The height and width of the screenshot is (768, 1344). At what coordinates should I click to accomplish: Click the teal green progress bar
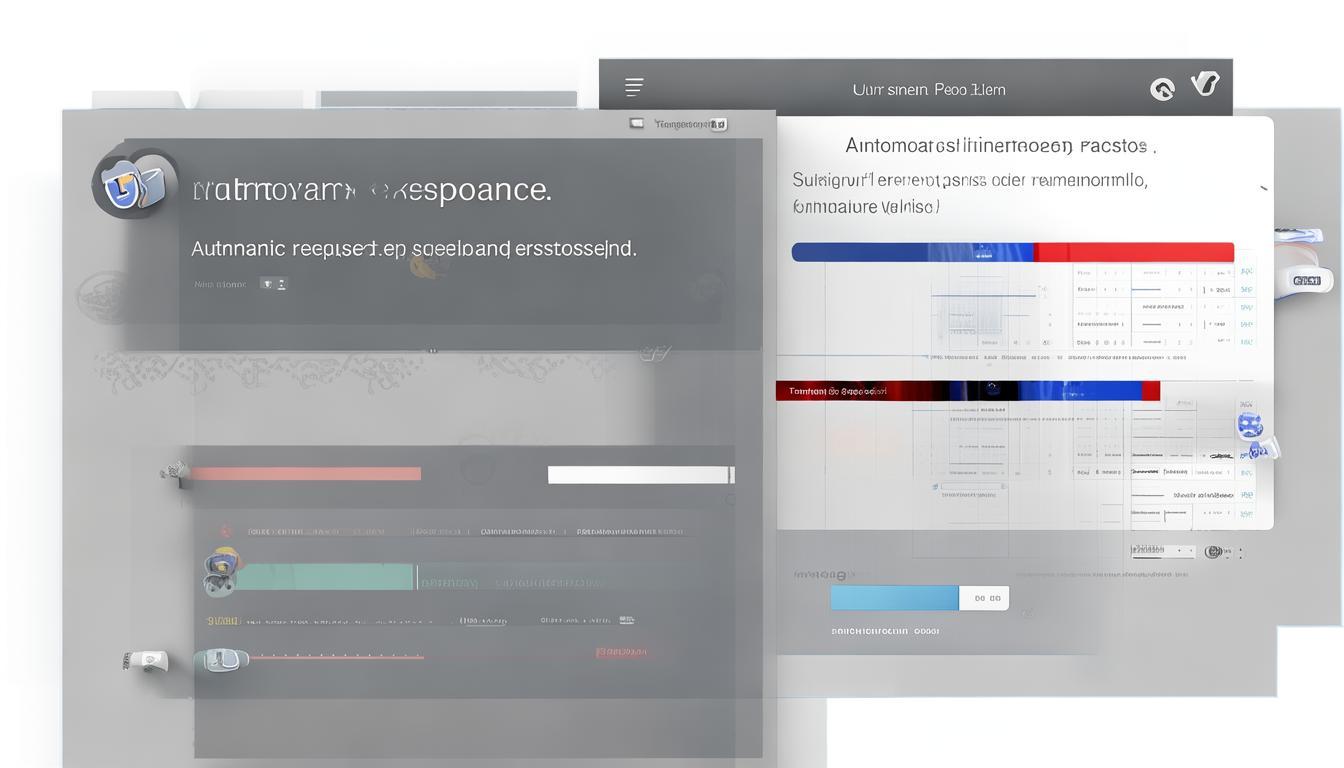point(323,577)
